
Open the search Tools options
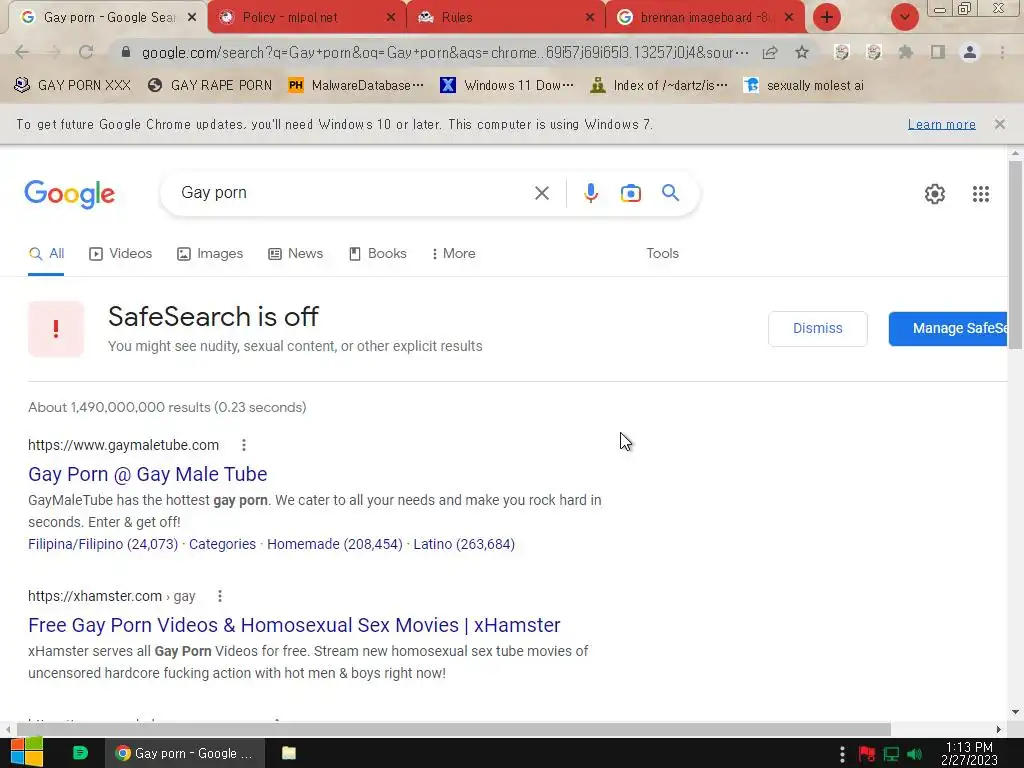[662, 253]
